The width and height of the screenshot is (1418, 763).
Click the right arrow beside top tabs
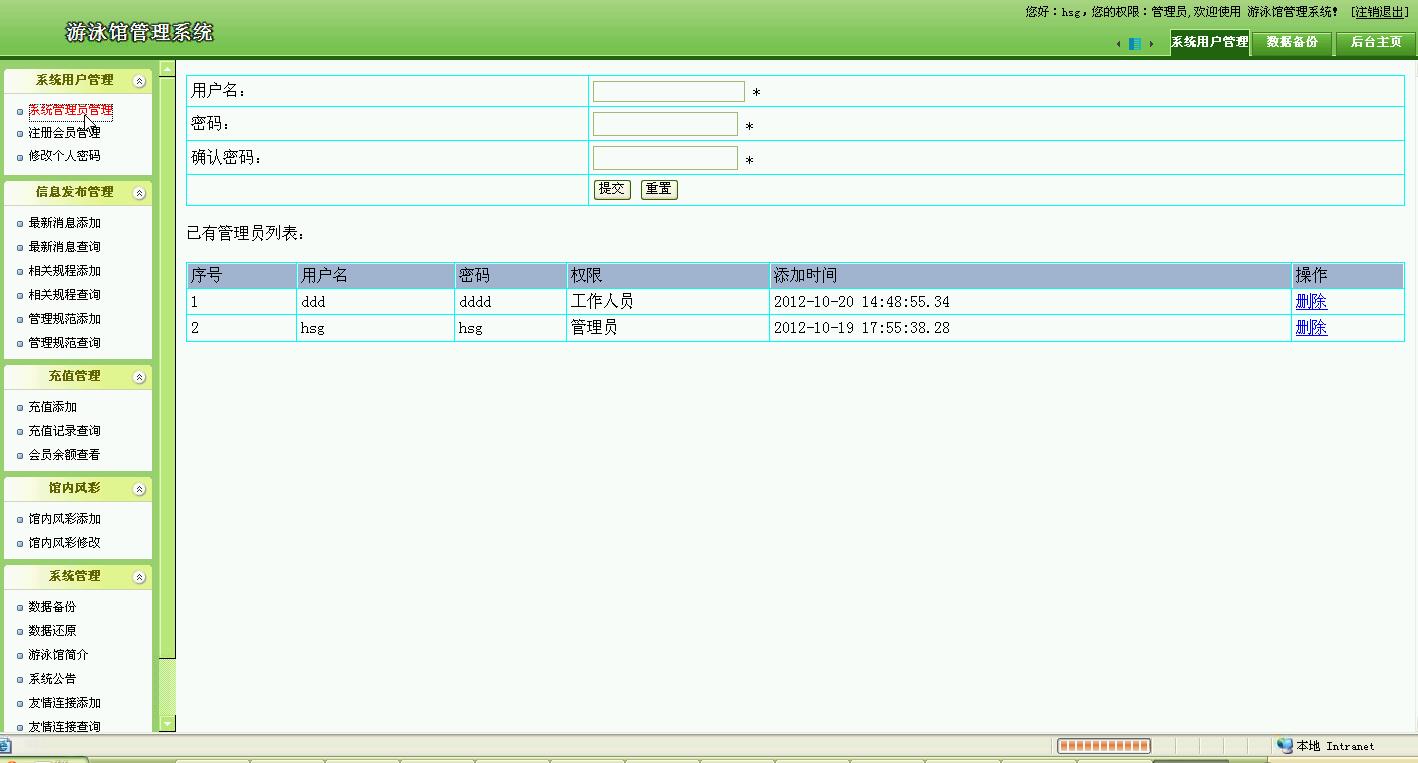[1152, 44]
